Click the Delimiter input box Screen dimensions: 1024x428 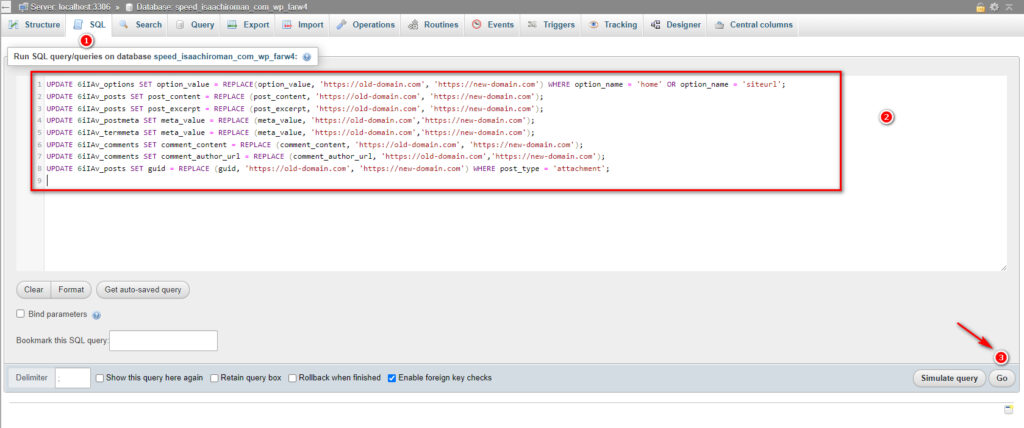73,378
